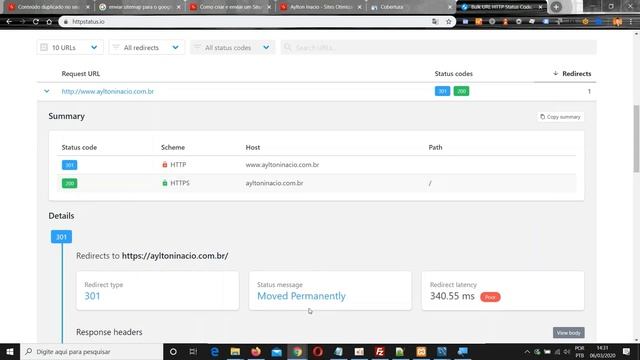Open the All redirects filter dropdown
The width and height of the screenshot is (640, 360).
click(147, 47)
